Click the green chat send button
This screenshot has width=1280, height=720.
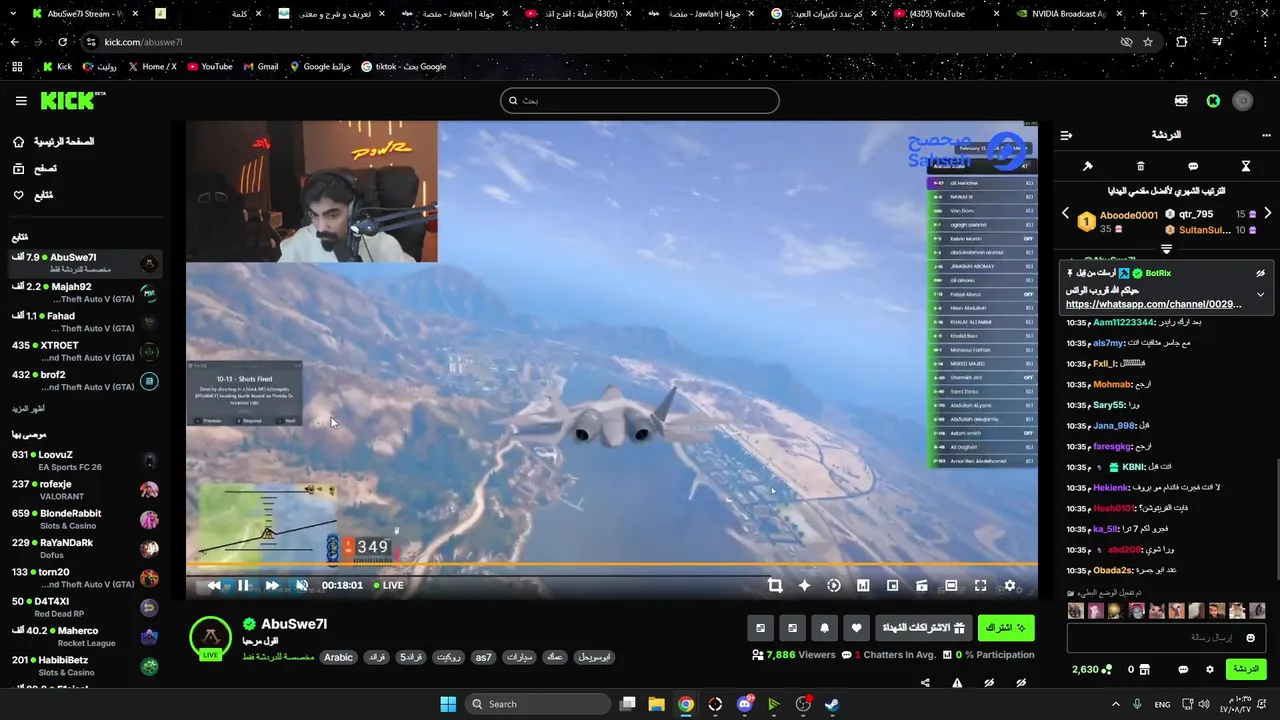coord(1245,669)
